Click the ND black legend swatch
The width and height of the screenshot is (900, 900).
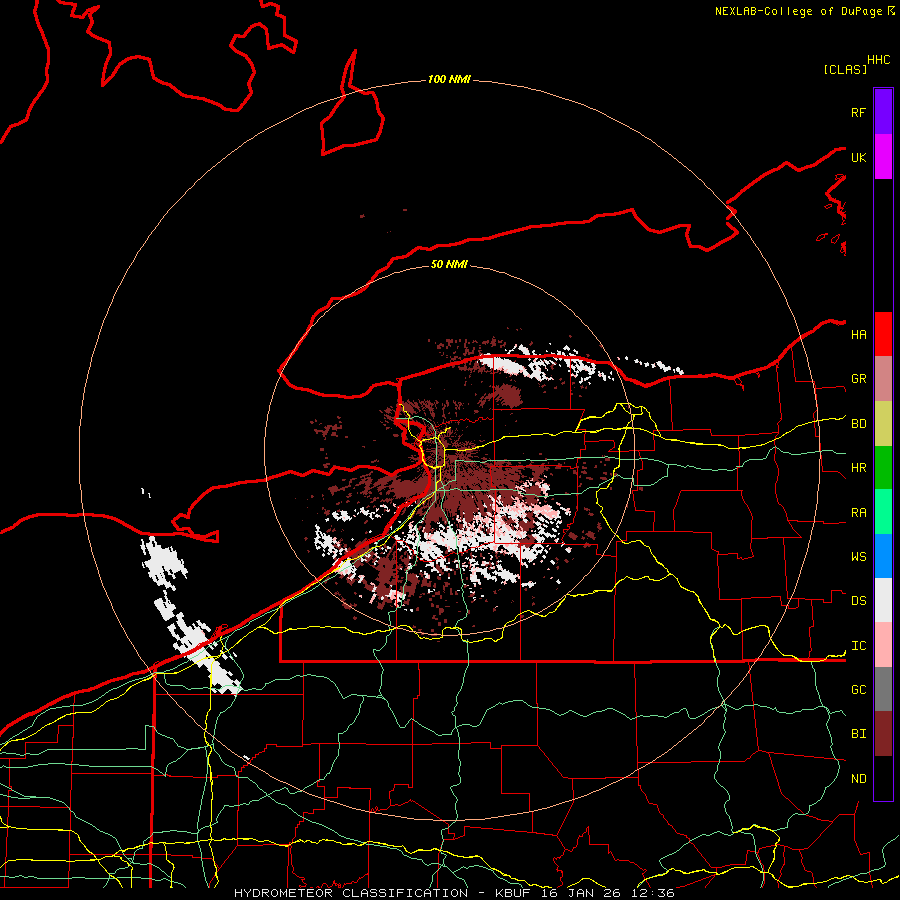883,778
